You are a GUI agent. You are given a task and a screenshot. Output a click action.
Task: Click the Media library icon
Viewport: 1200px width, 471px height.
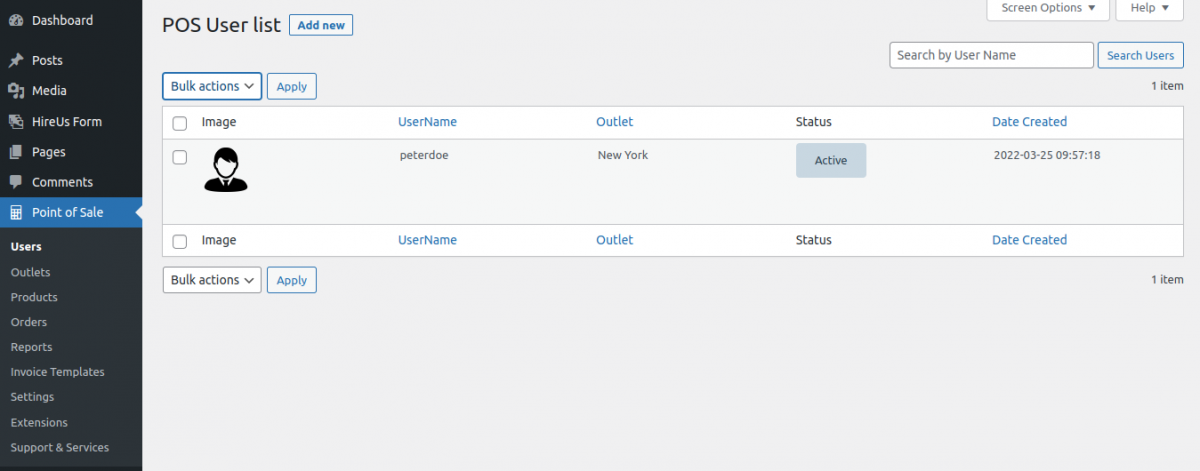click(16, 91)
